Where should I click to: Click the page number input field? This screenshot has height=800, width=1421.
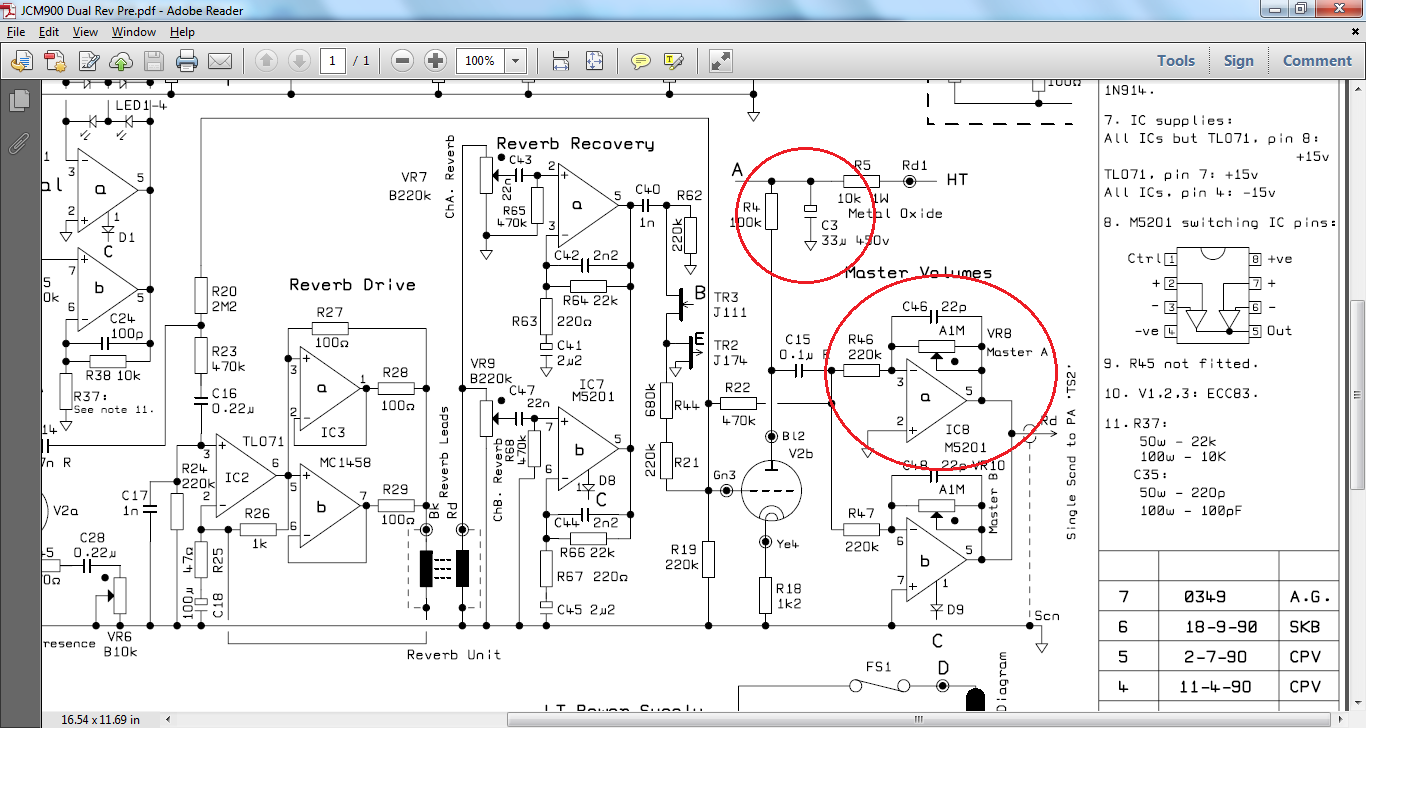(333, 61)
